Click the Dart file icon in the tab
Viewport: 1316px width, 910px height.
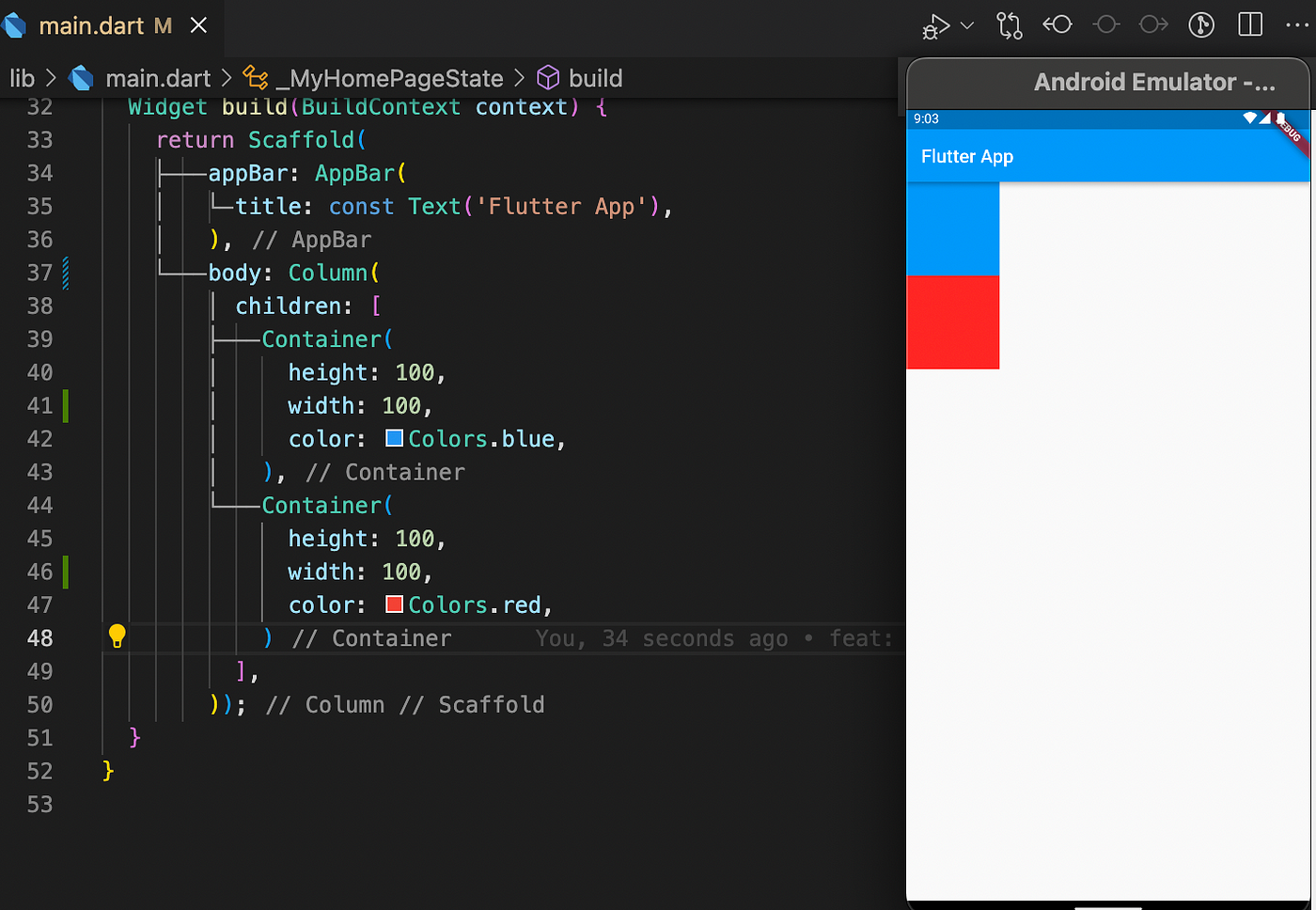14,25
